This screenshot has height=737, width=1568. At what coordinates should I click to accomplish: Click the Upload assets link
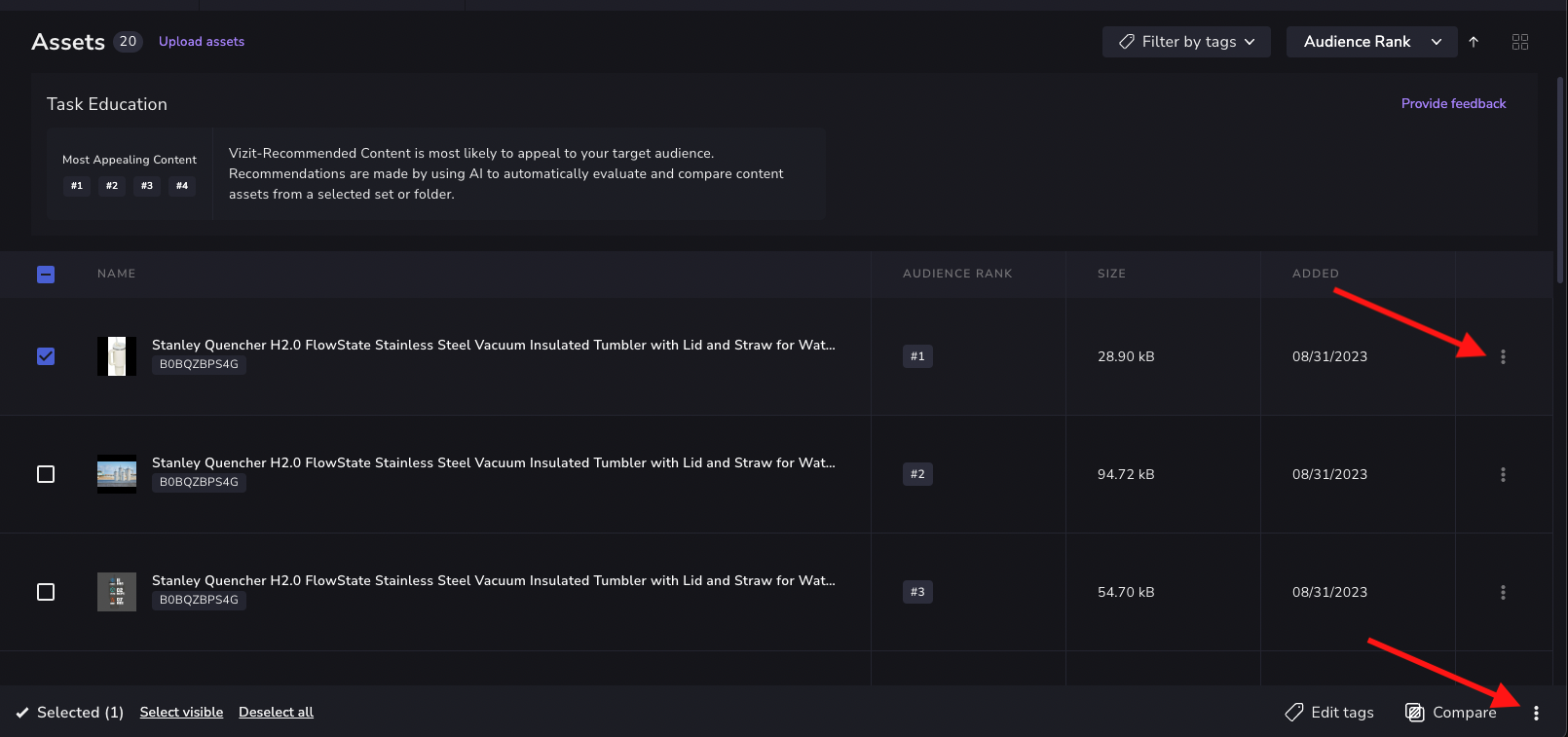202,42
